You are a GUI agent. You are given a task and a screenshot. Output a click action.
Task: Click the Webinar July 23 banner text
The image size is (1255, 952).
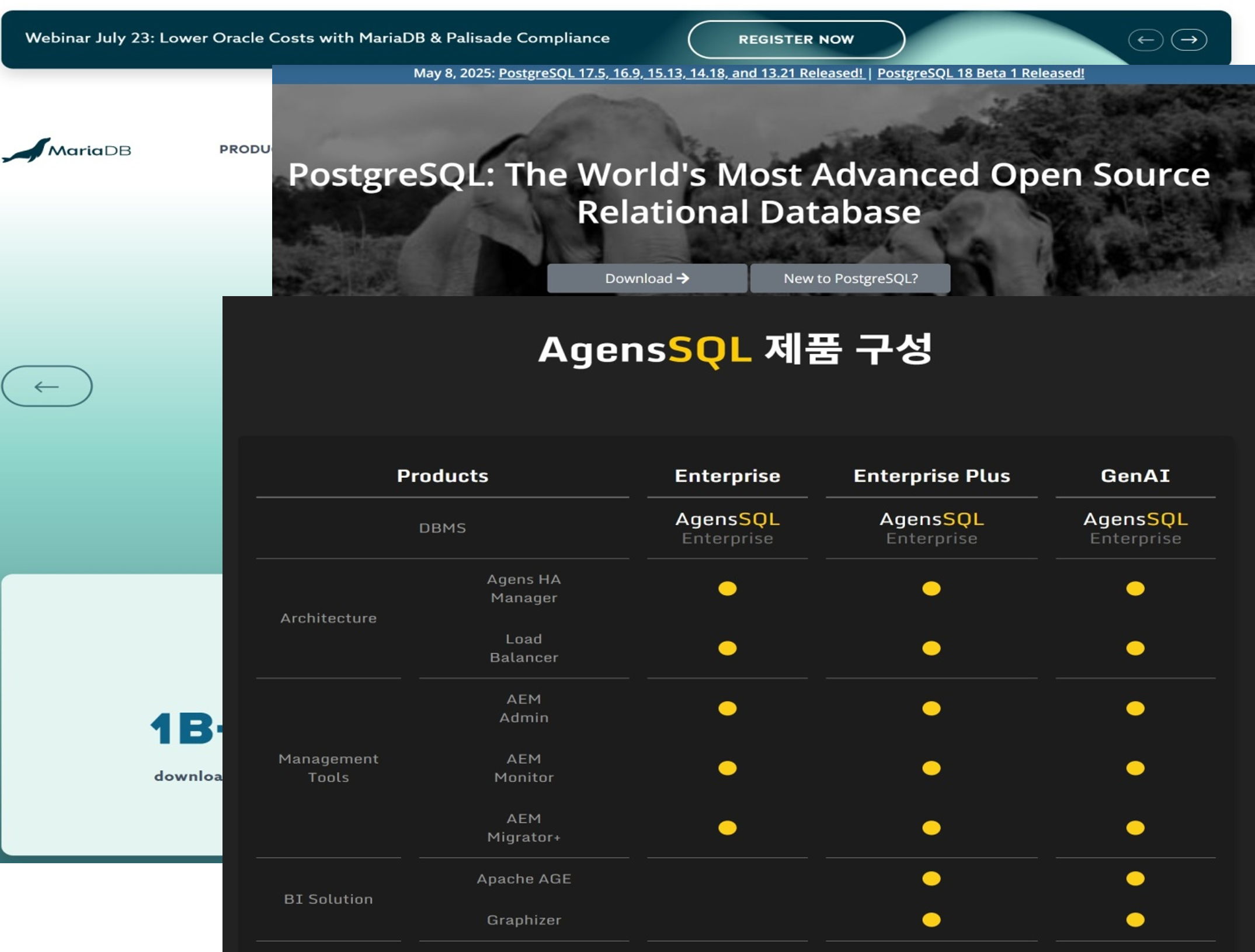pyautogui.click(x=317, y=38)
